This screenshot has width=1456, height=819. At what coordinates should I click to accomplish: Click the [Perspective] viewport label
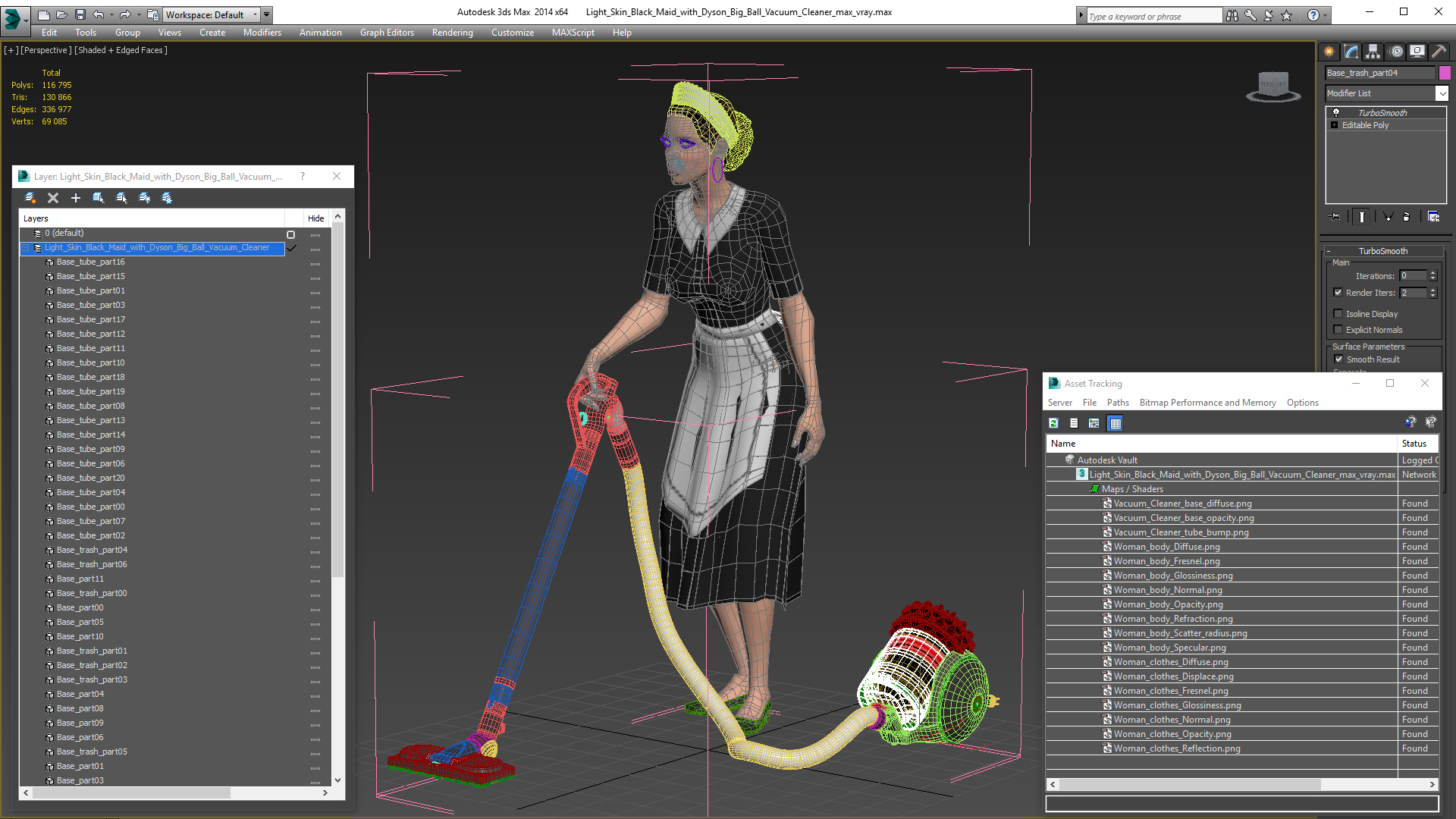(46, 50)
